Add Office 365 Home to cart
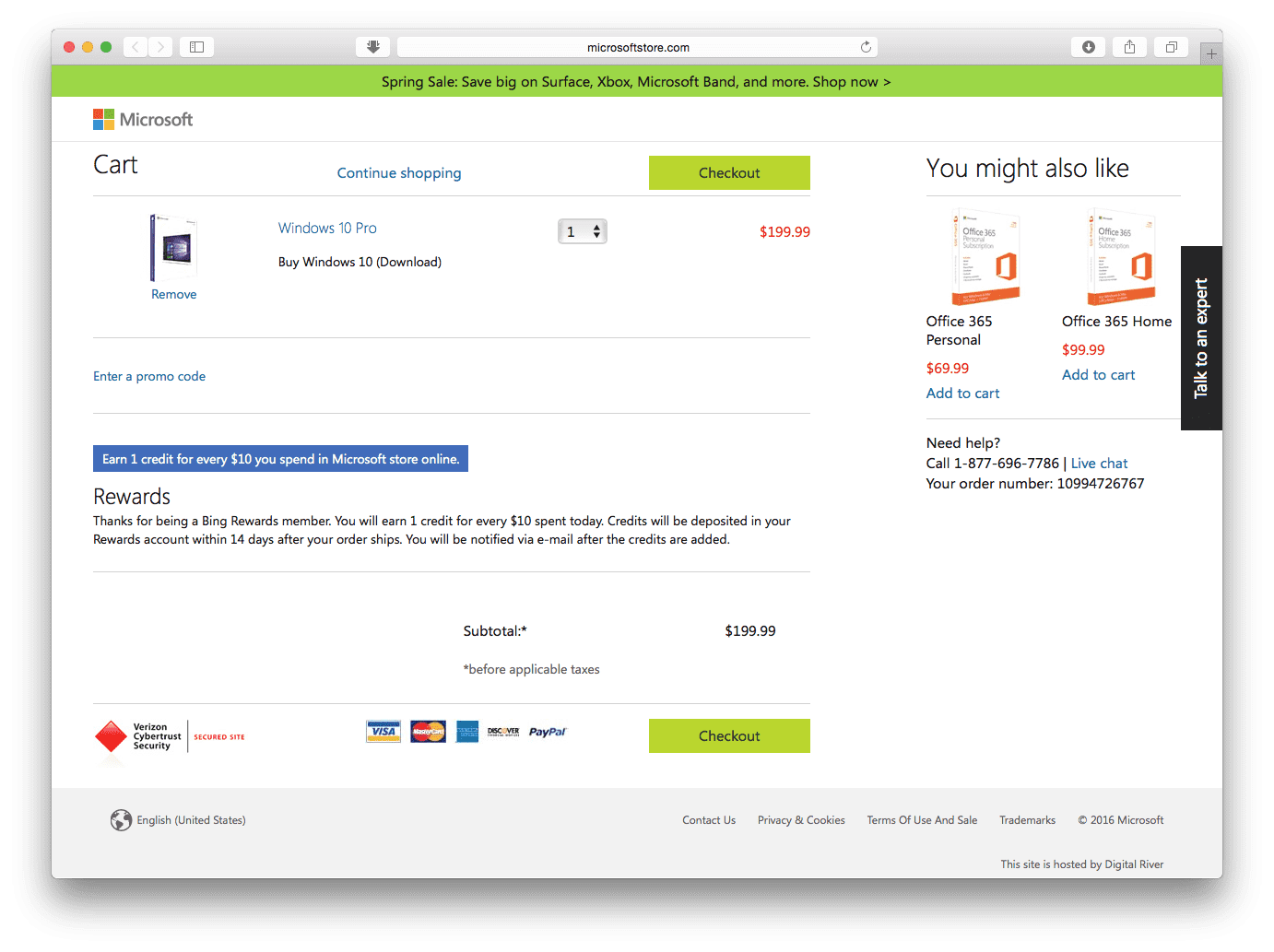 tap(1098, 375)
